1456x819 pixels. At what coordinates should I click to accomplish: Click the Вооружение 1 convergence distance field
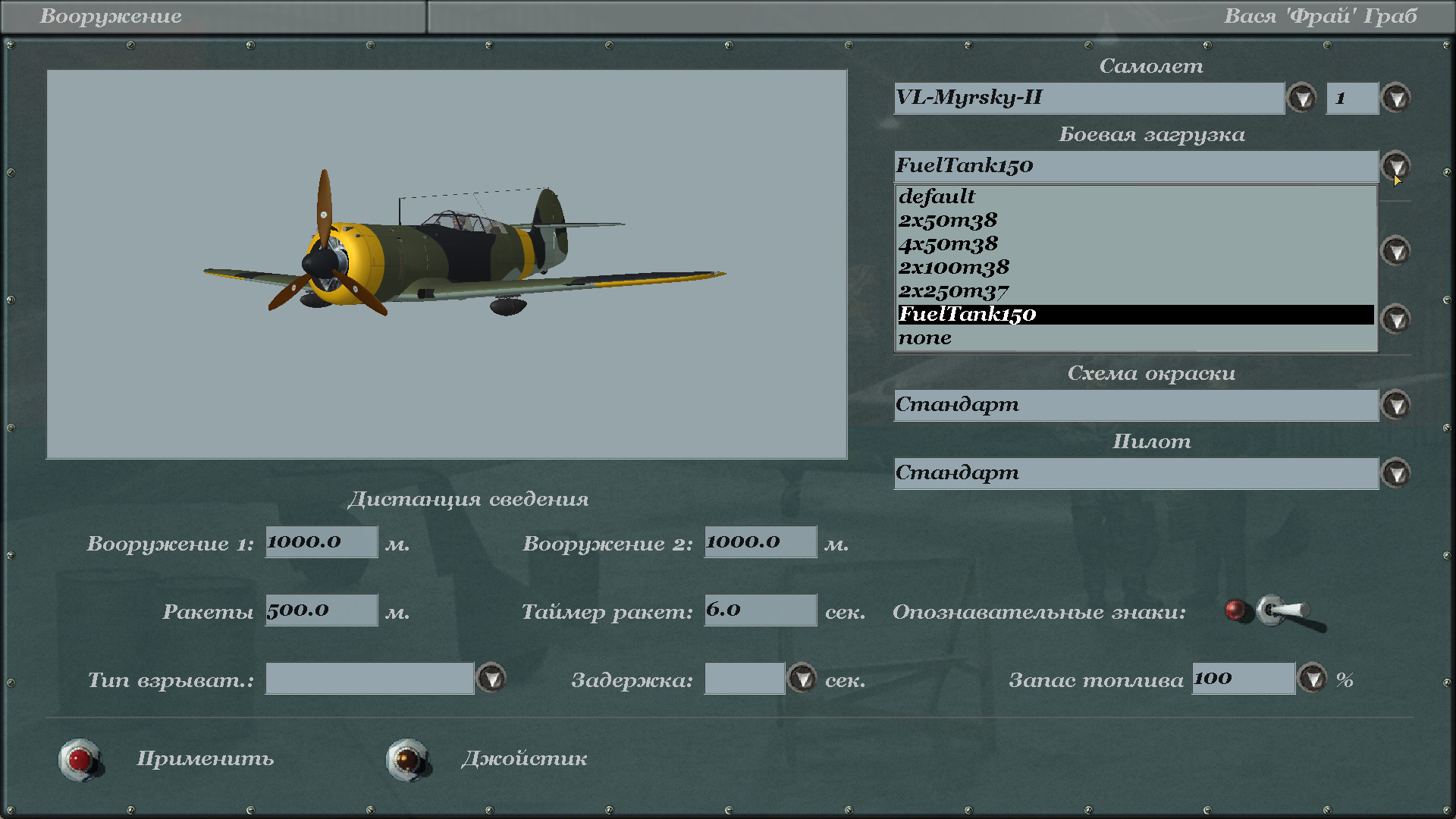tap(321, 541)
